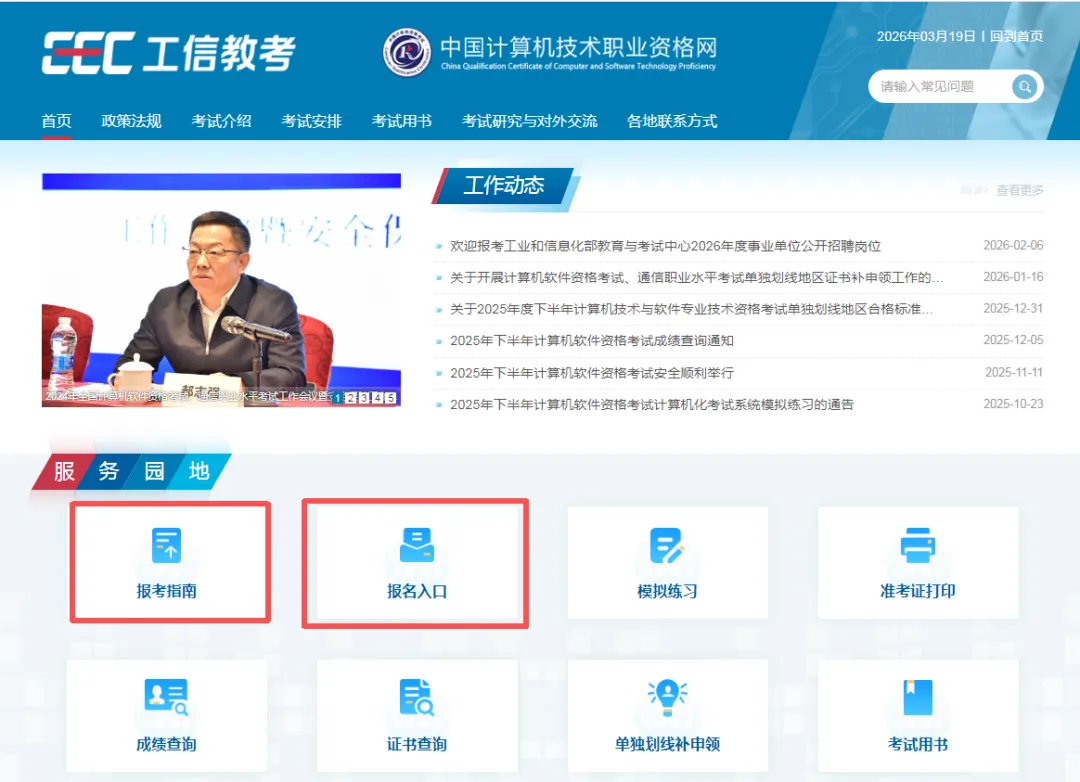Open the 证书查询 certificate inquiry icon
This screenshot has height=782, width=1080.
click(417, 716)
